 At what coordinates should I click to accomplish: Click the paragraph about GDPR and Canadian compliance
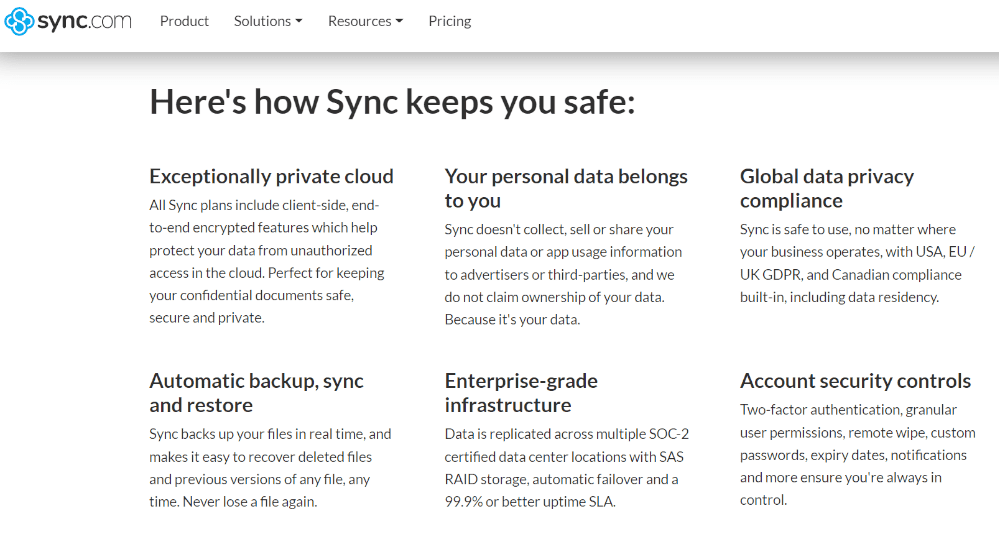[x=857, y=263]
